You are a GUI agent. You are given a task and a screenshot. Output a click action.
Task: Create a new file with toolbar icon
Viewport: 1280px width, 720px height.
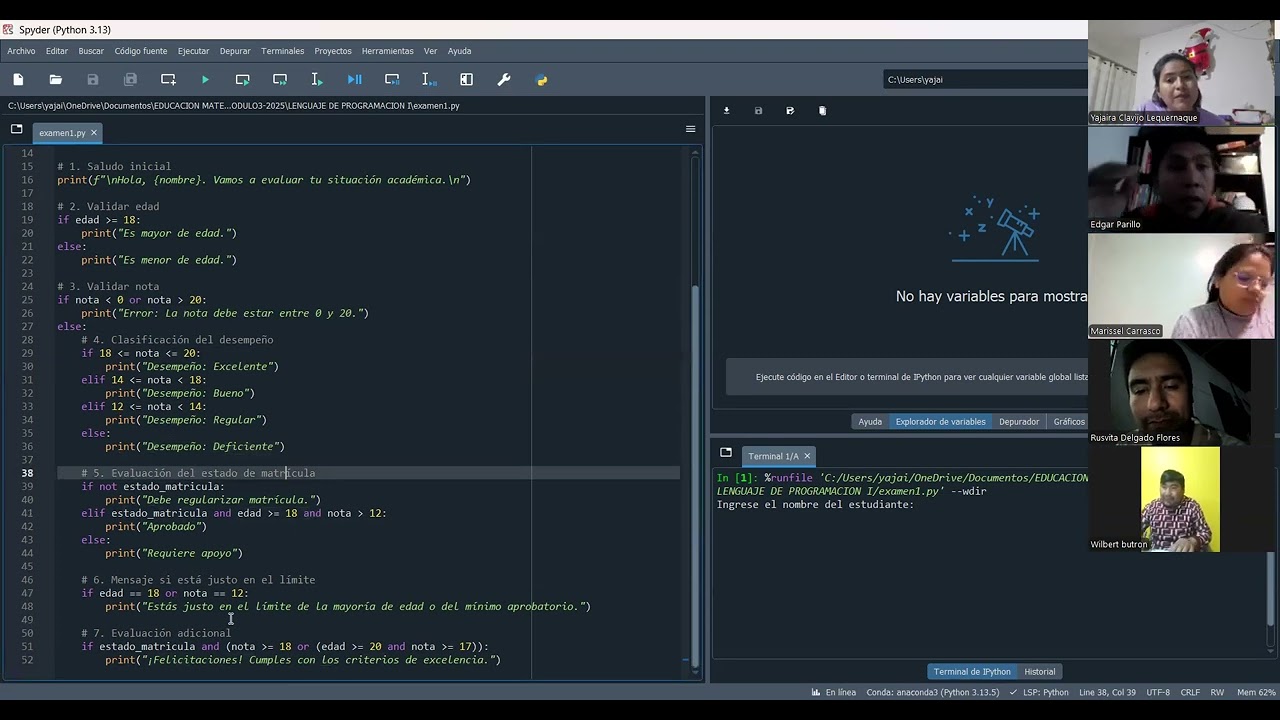coord(18,80)
